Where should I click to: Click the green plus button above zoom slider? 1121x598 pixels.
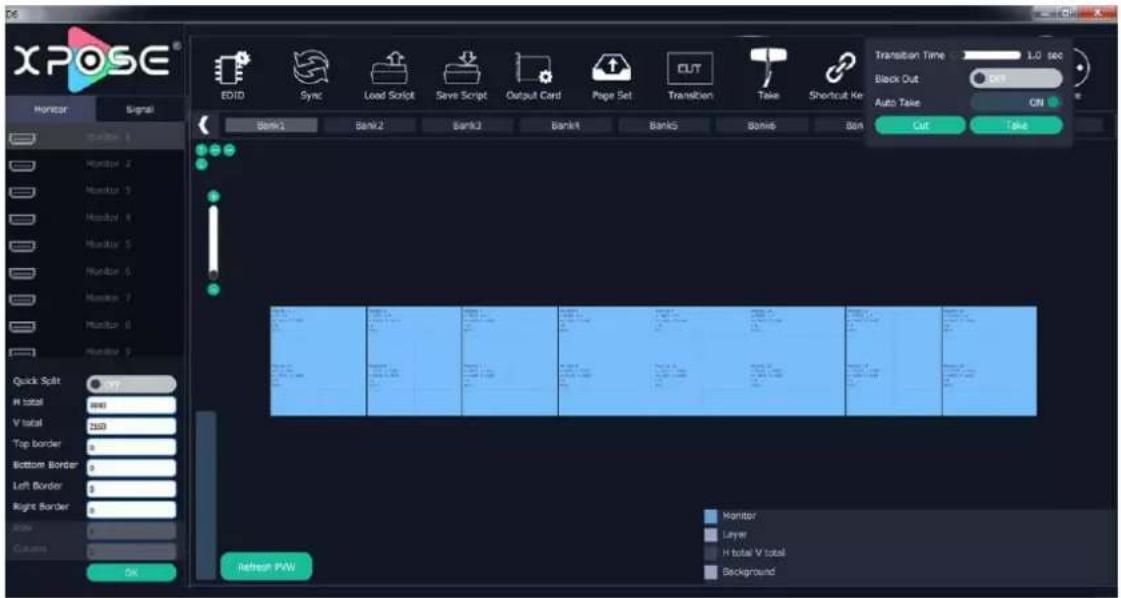pyautogui.click(x=213, y=197)
